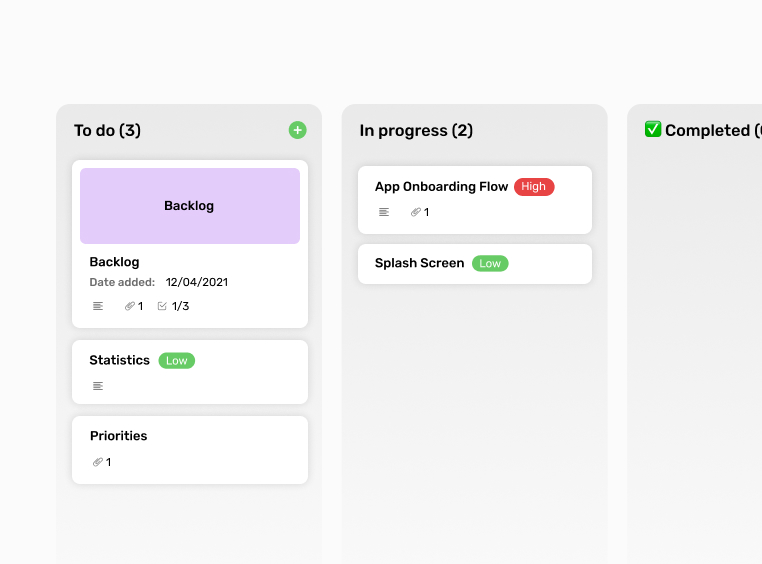Click the App Onboarding Flow title
Image resolution: width=762 pixels, height=564 pixels.
[441, 186]
